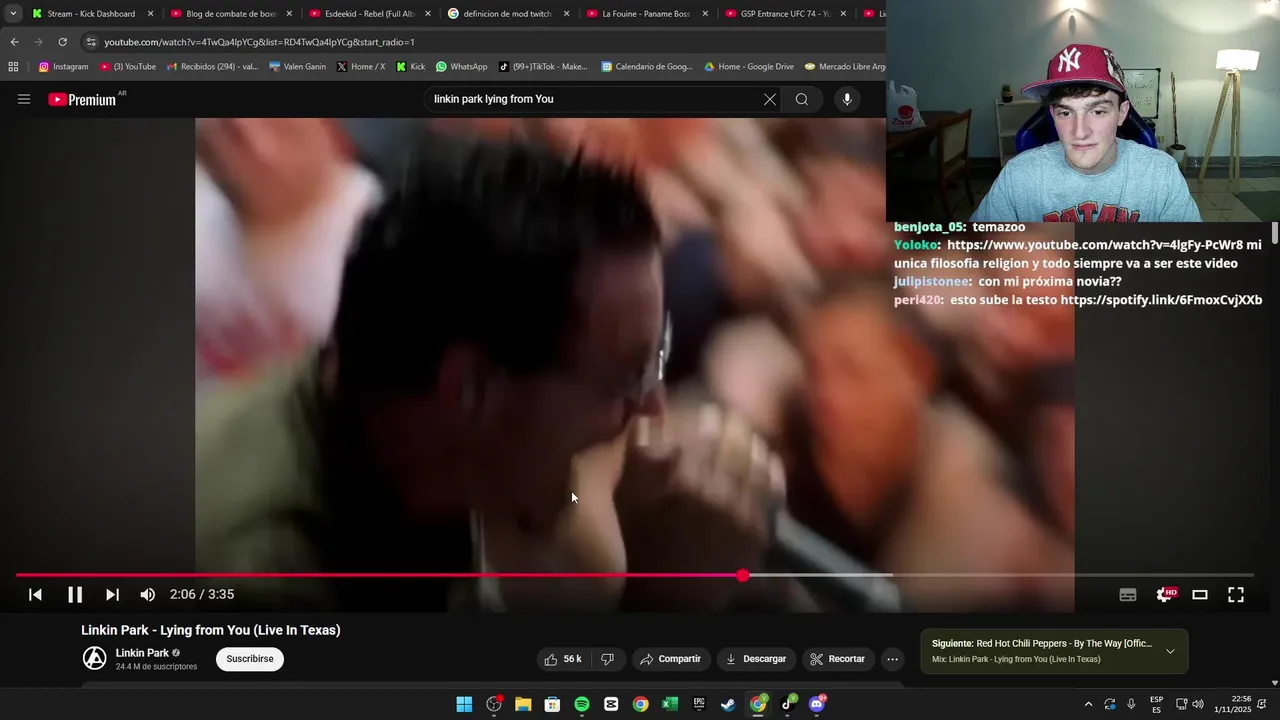Switch to La Fouine - Paname Boss tab
1280x720 pixels.
[x=645, y=14]
